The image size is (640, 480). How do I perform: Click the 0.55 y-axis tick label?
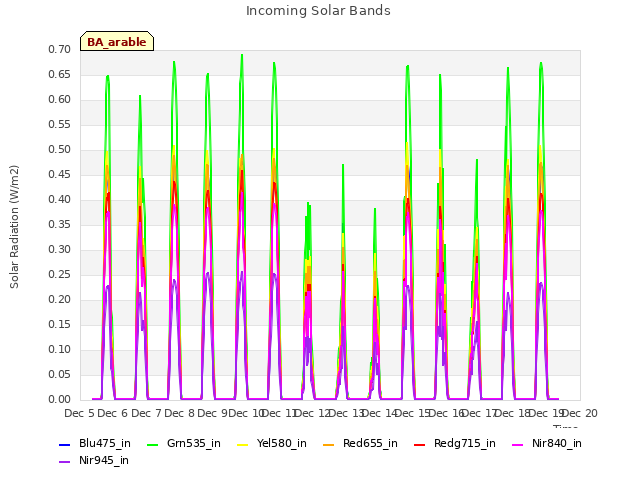(60, 124)
